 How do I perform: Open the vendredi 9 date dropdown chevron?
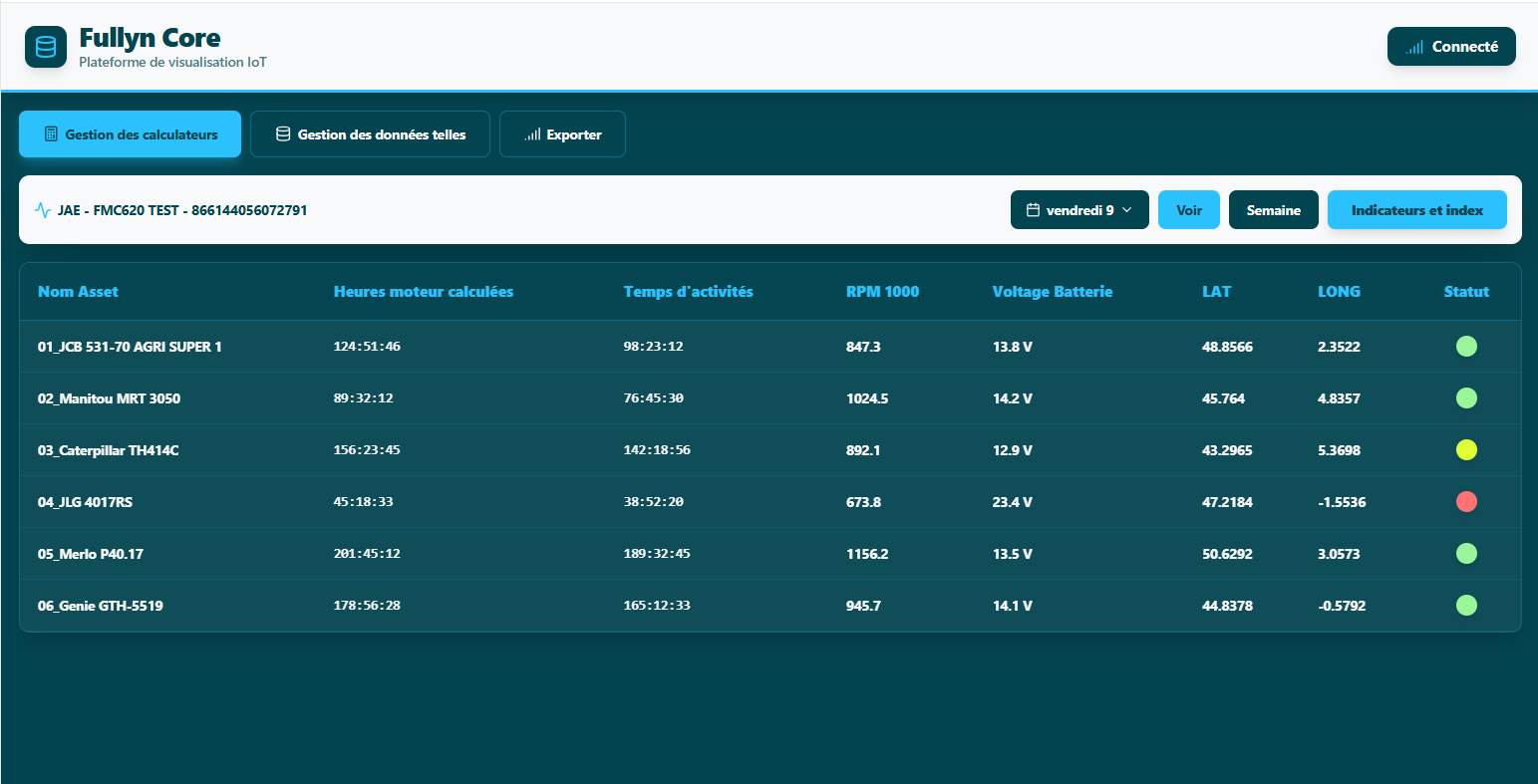[x=1127, y=210]
